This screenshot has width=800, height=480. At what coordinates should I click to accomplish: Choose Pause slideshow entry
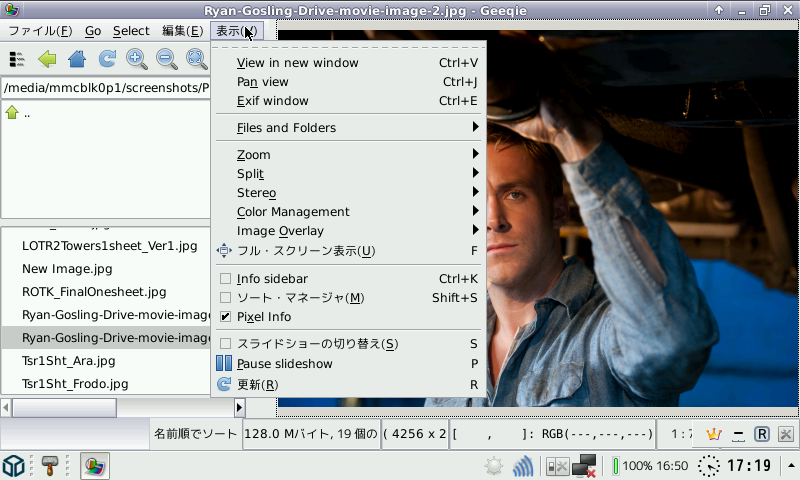pos(348,364)
